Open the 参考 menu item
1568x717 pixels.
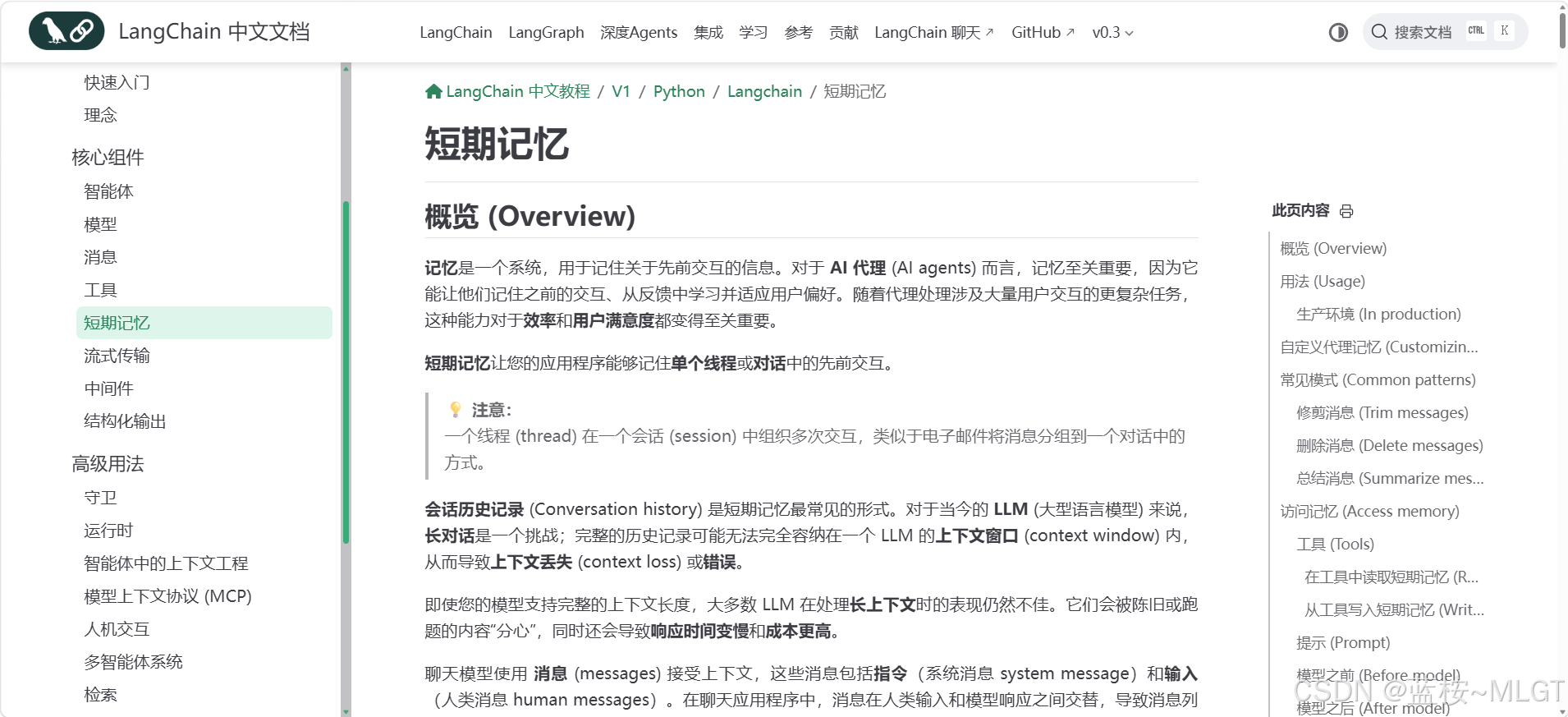point(799,33)
